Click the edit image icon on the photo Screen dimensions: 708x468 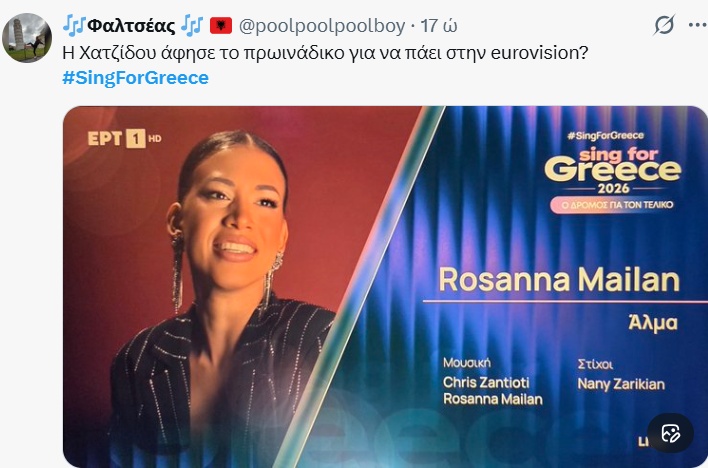(670, 433)
